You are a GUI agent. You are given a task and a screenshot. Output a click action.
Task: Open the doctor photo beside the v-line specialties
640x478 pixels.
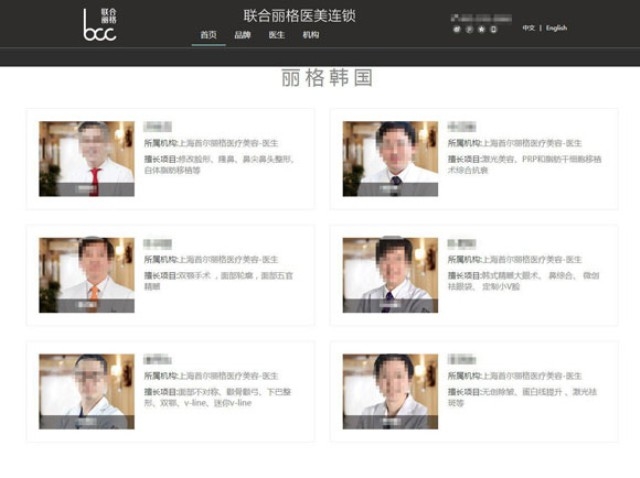click(87, 391)
